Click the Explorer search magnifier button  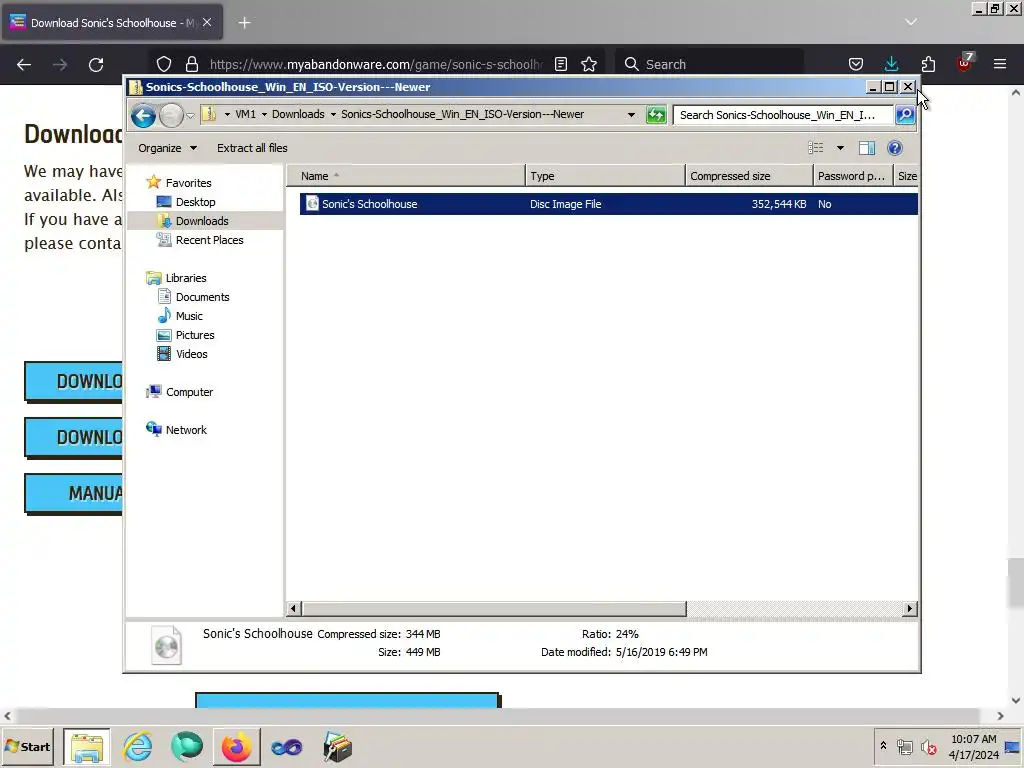(x=905, y=115)
